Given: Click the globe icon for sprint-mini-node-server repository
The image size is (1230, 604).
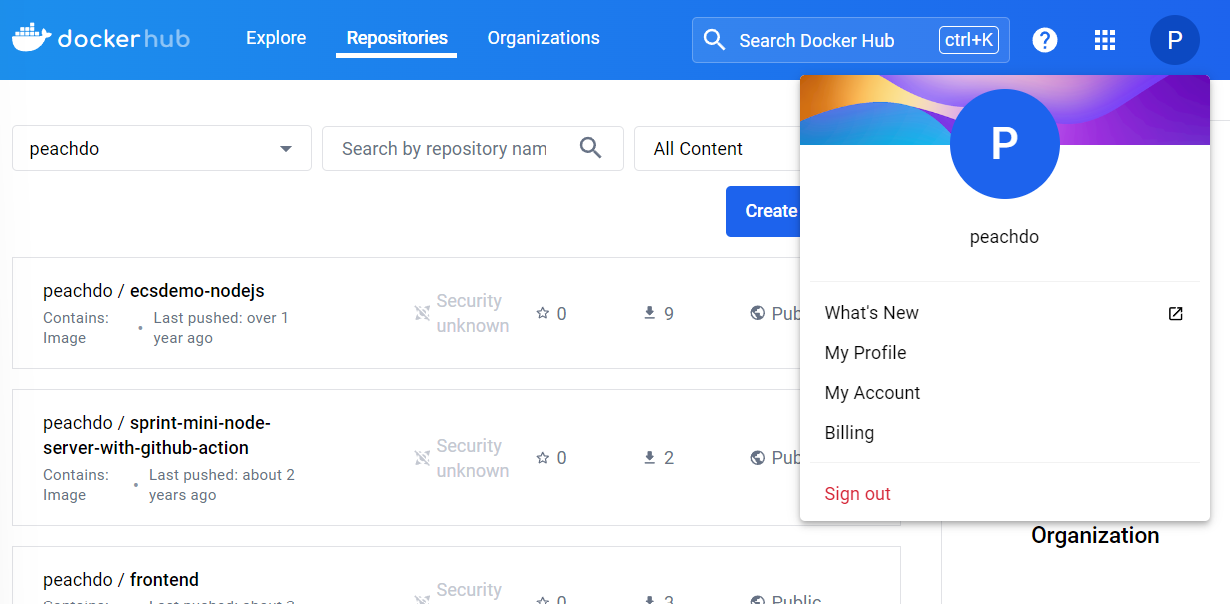Looking at the screenshot, I should (758, 458).
